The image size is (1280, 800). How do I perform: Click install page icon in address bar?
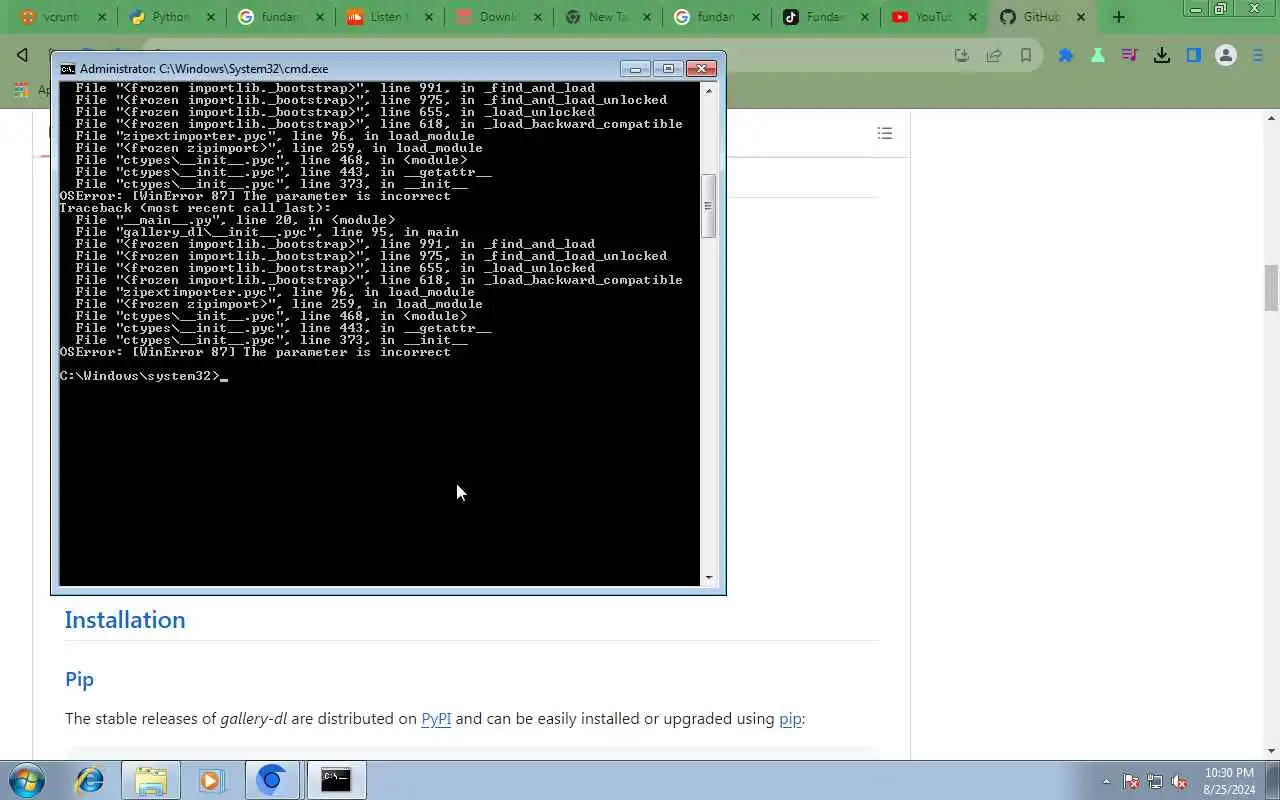962,56
